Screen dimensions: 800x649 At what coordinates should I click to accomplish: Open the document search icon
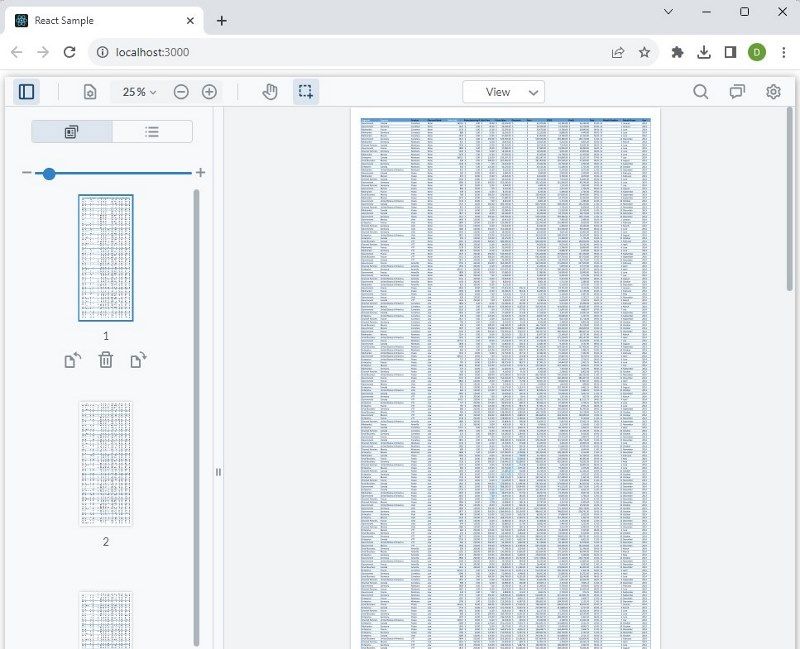700,92
